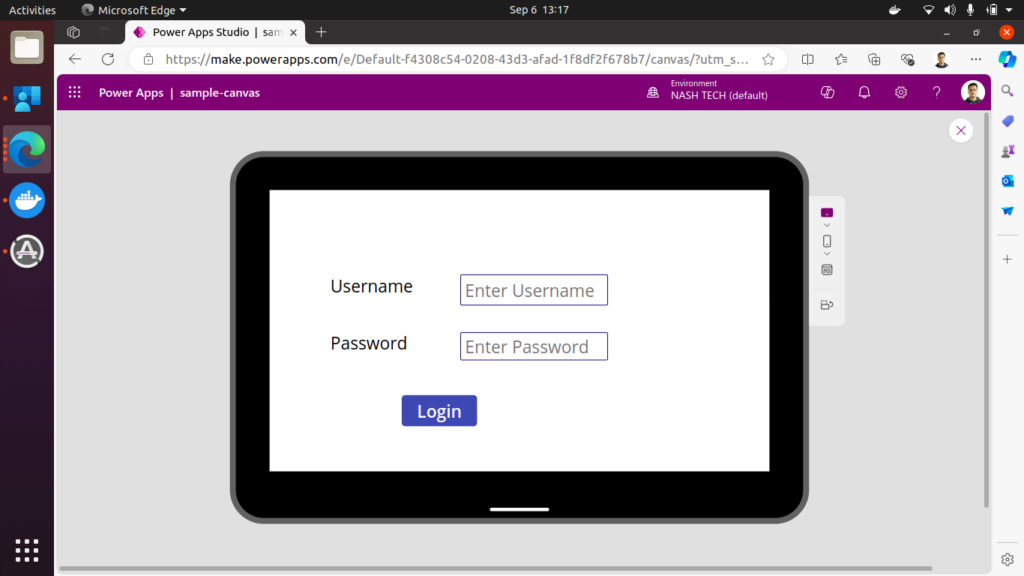1024x576 pixels.
Task: Open the Power Apps app launcher waffle
Action: [x=75, y=93]
